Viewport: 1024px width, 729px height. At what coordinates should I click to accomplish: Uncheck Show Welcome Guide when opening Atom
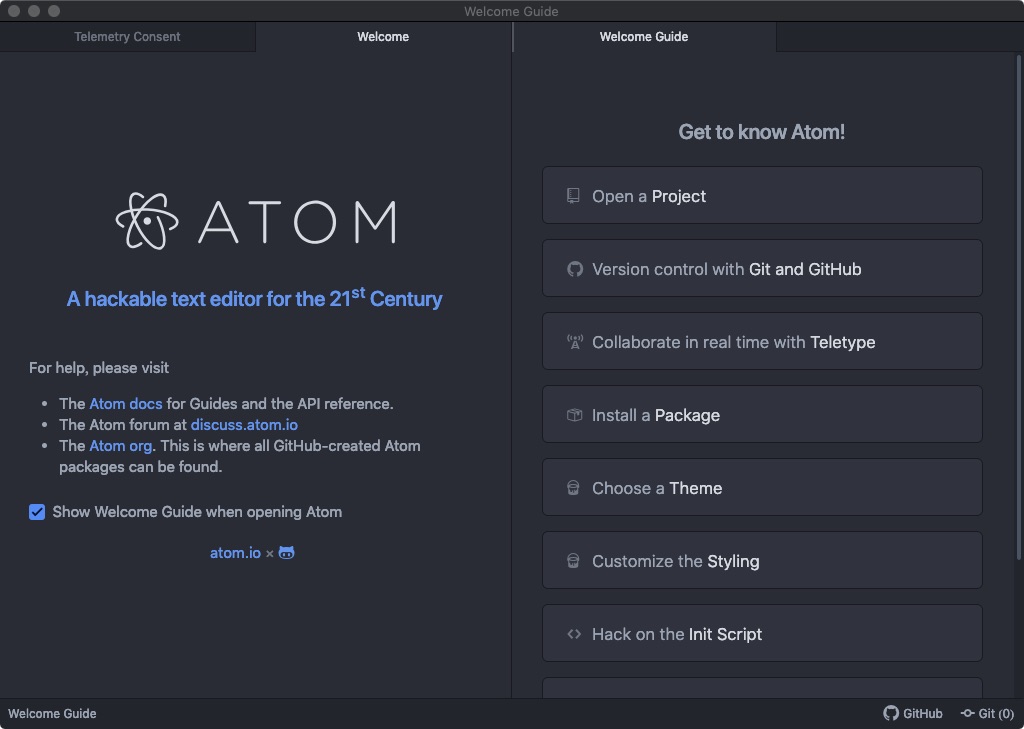point(37,512)
